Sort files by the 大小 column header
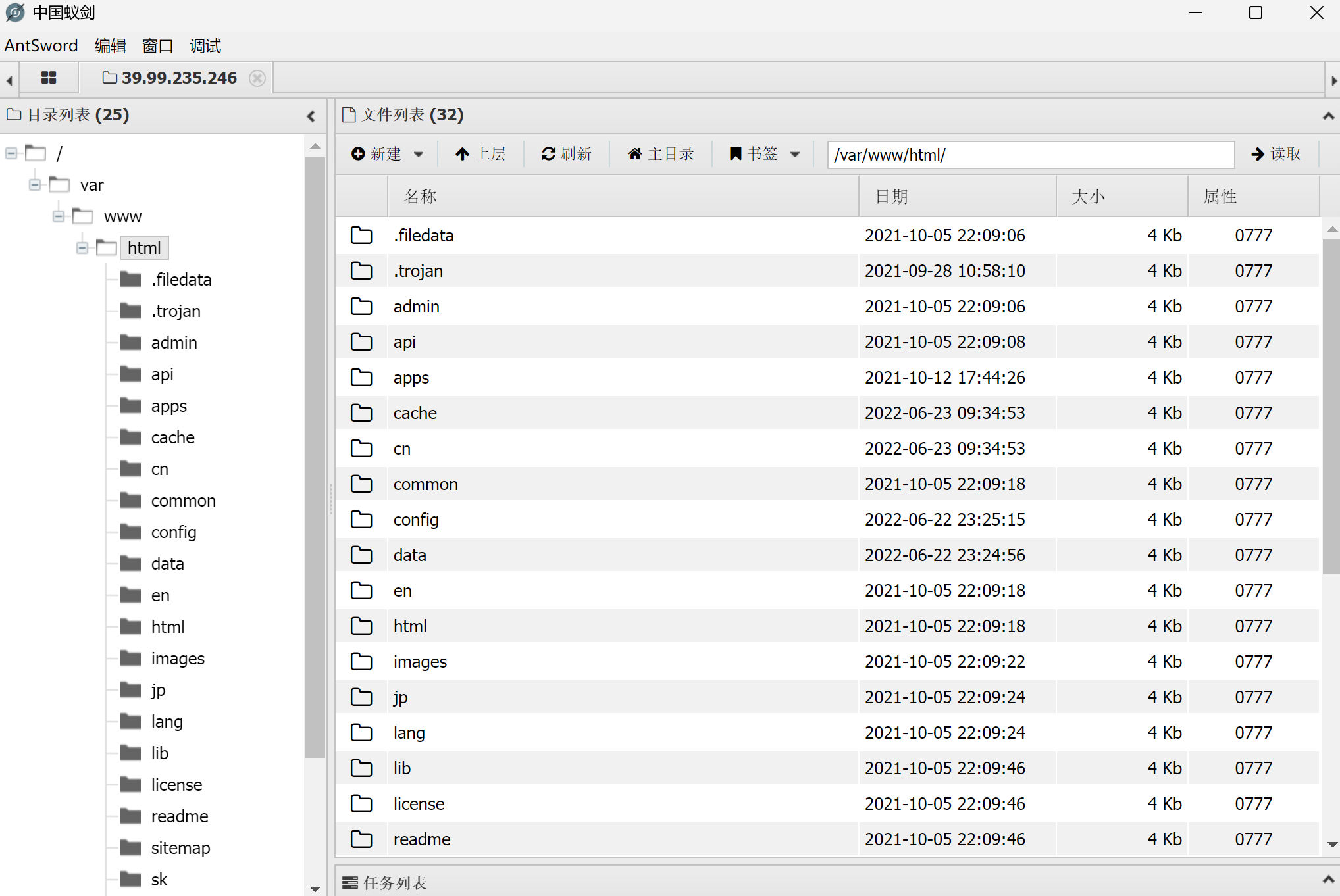Screen dimensions: 1340x896 1122,196
